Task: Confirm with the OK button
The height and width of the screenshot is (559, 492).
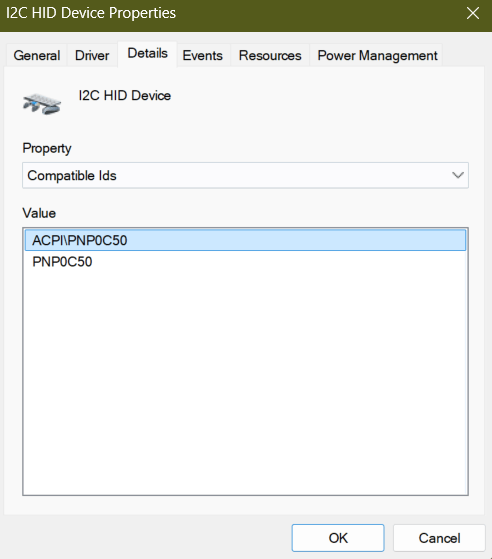Action: point(338,538)
